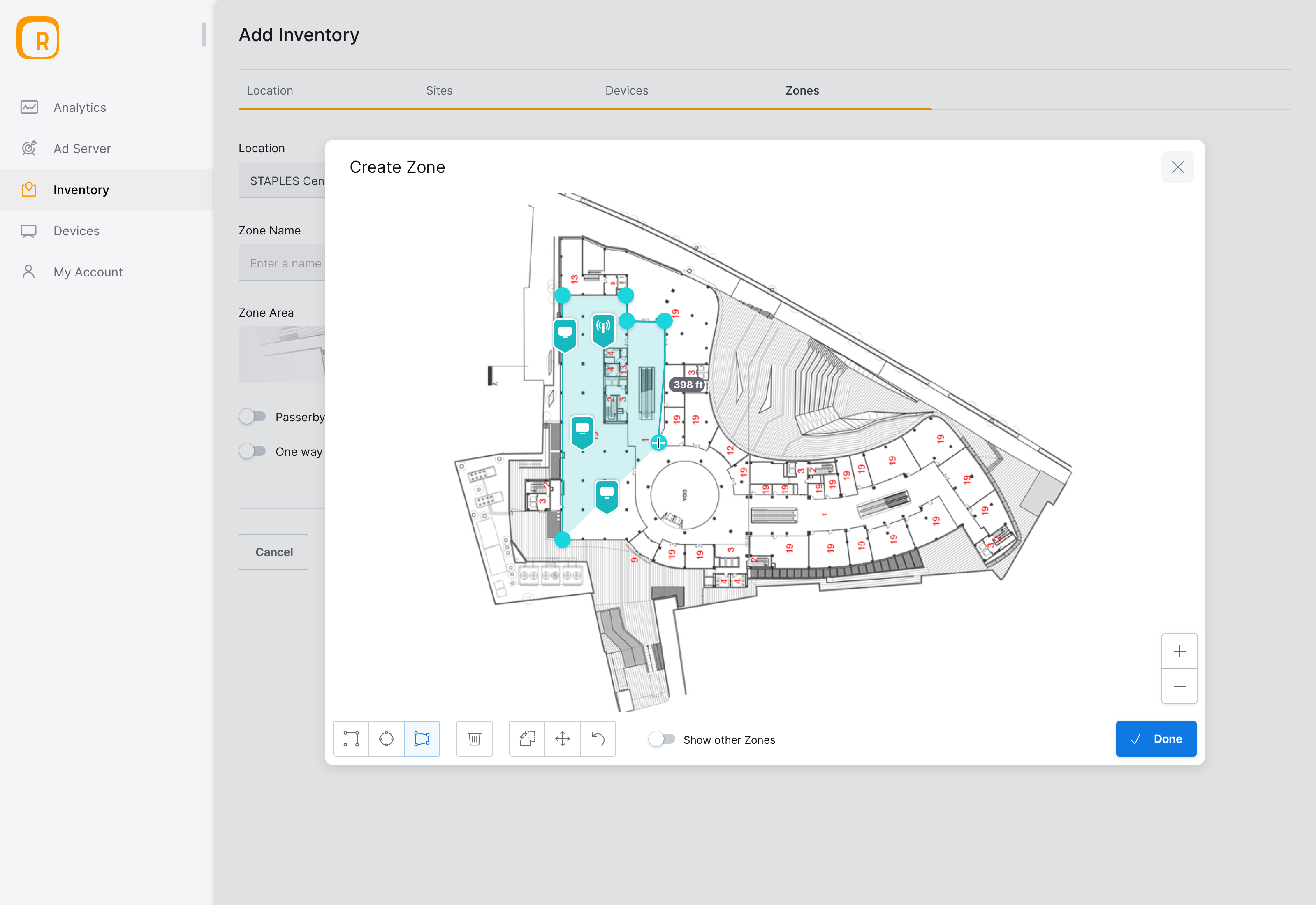Viewport: 1316px width, 905px height.
Task: Open the Inventory section in the sidebar
Action: click(x=81, y=189)
